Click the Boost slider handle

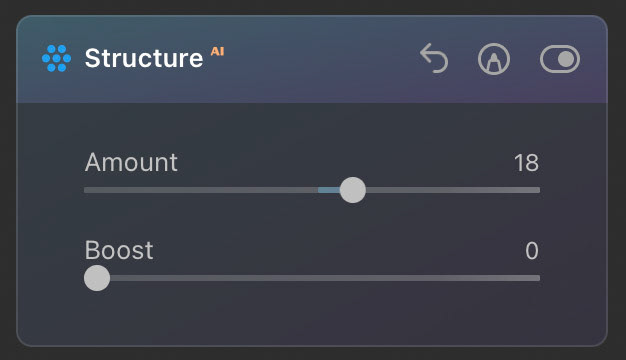pyautogui.click(x=97, y=278)
